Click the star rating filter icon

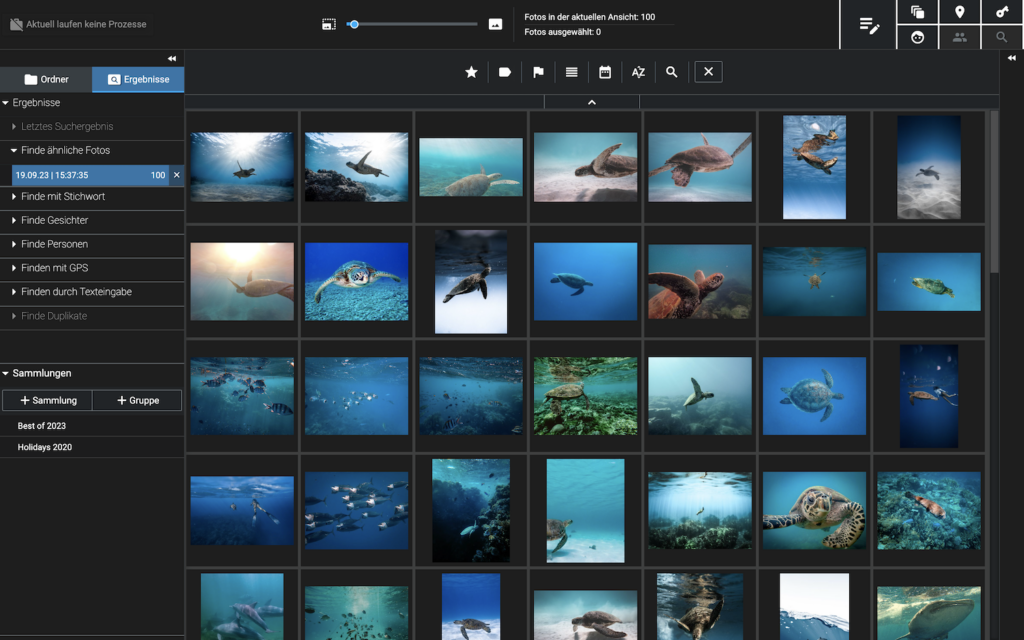(471, 72)
